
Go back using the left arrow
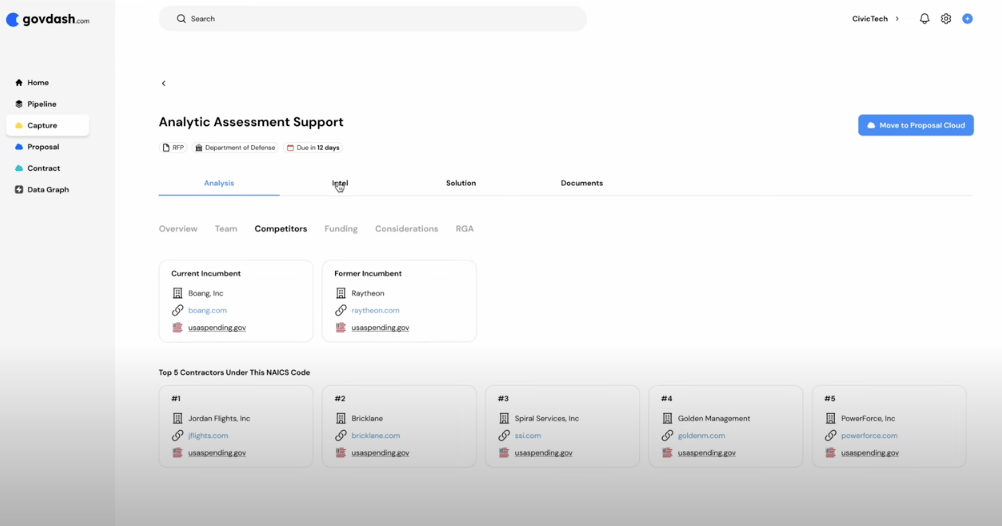[164, 83]
